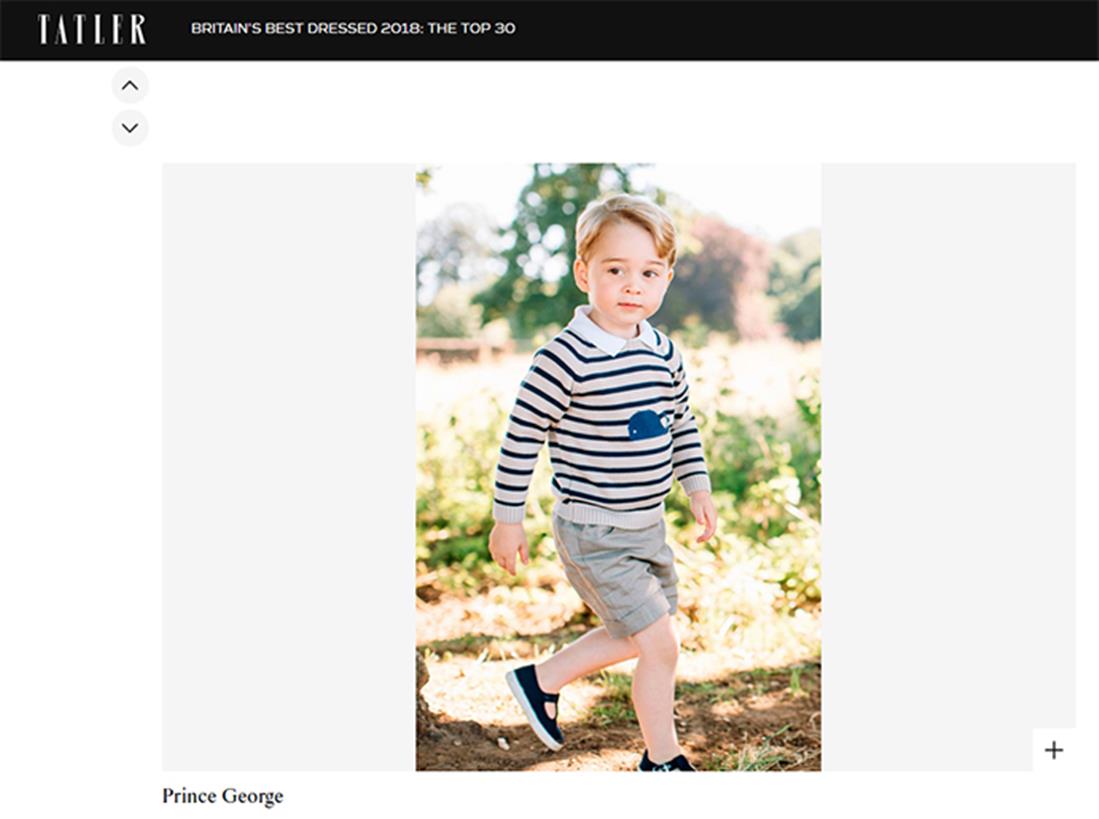Click the grey panel right of the photo

click(x=948, y=440)
